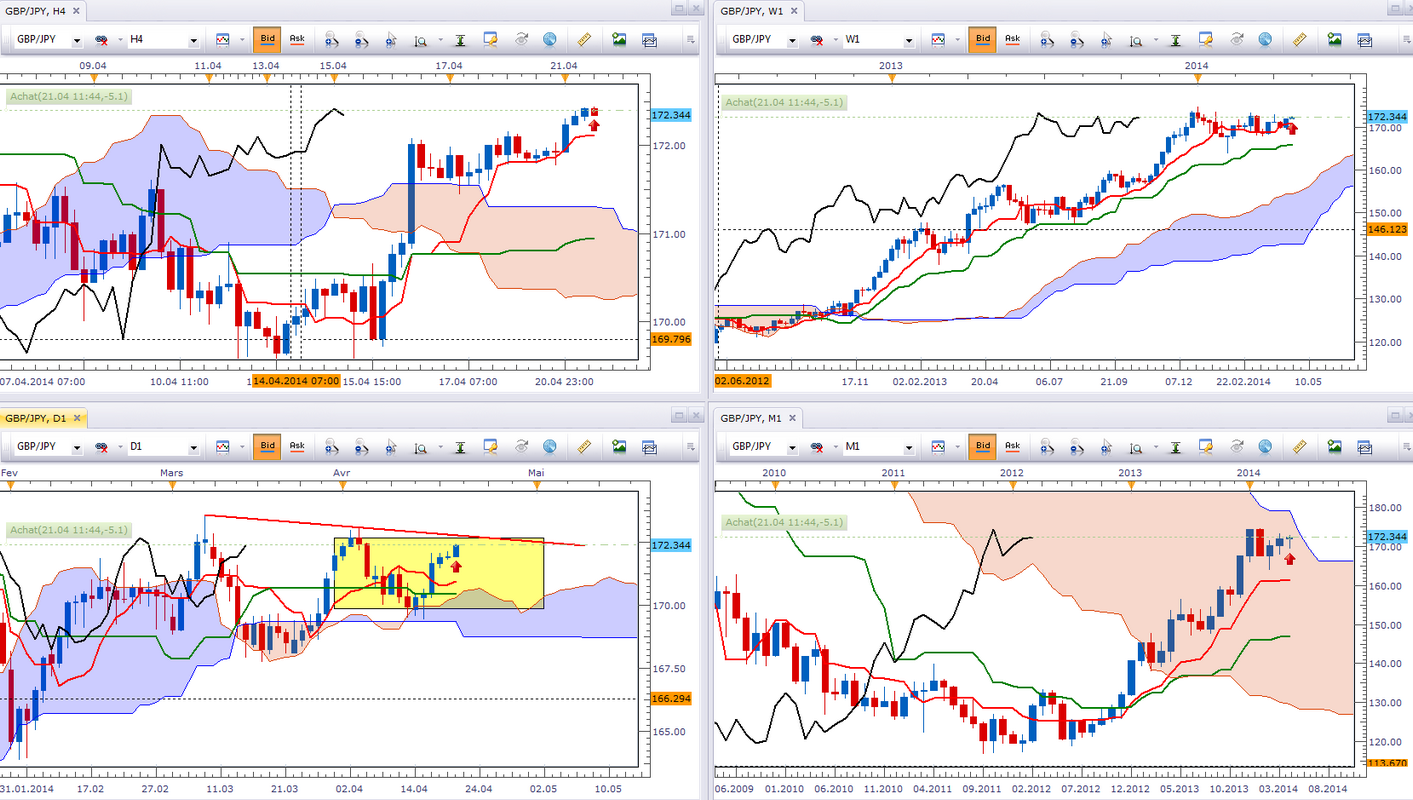
Task: Click the 169.796 price level label
Action: (672, 339)
